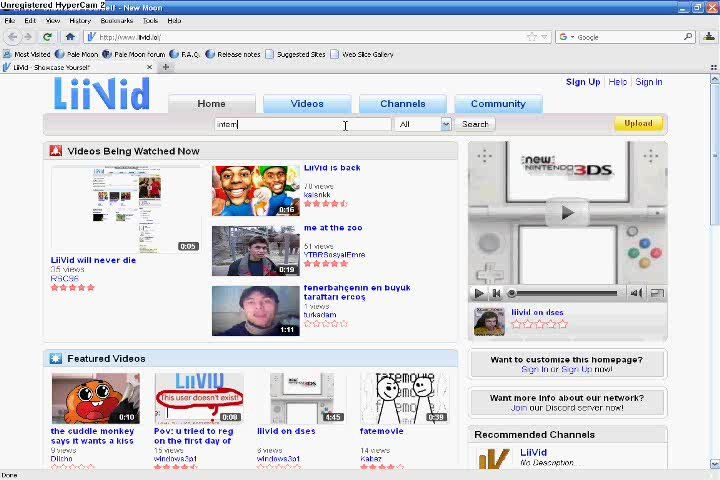Open the Suggested Sites bookmark
The height and width of the screenshot is (480, 720).
295,54
